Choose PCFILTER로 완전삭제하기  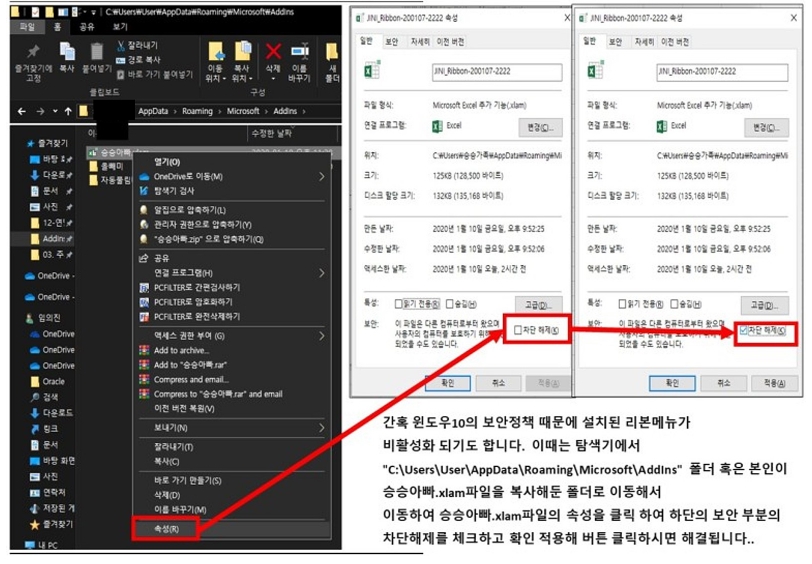232,316
